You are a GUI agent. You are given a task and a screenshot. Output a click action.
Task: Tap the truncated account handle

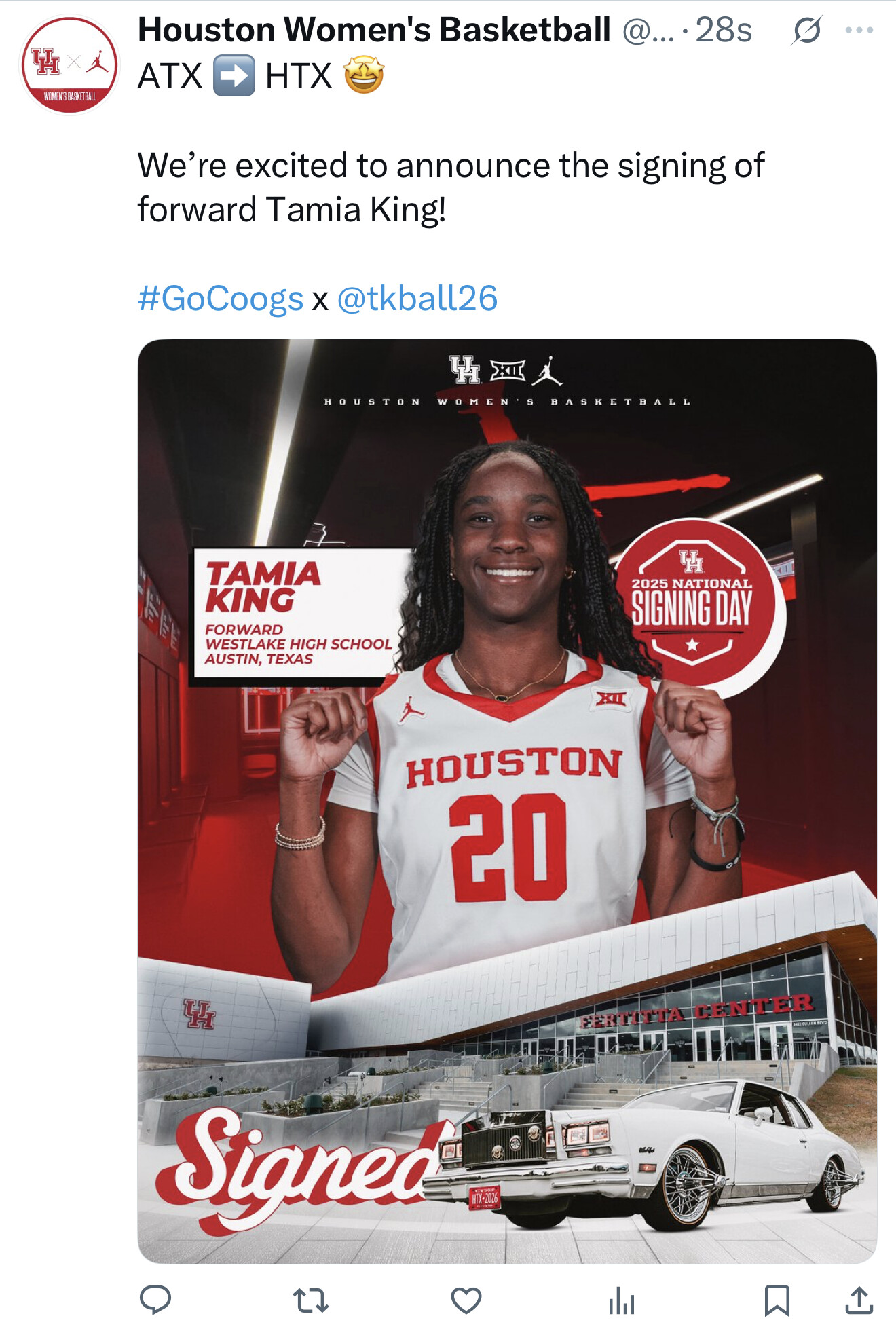648,30
